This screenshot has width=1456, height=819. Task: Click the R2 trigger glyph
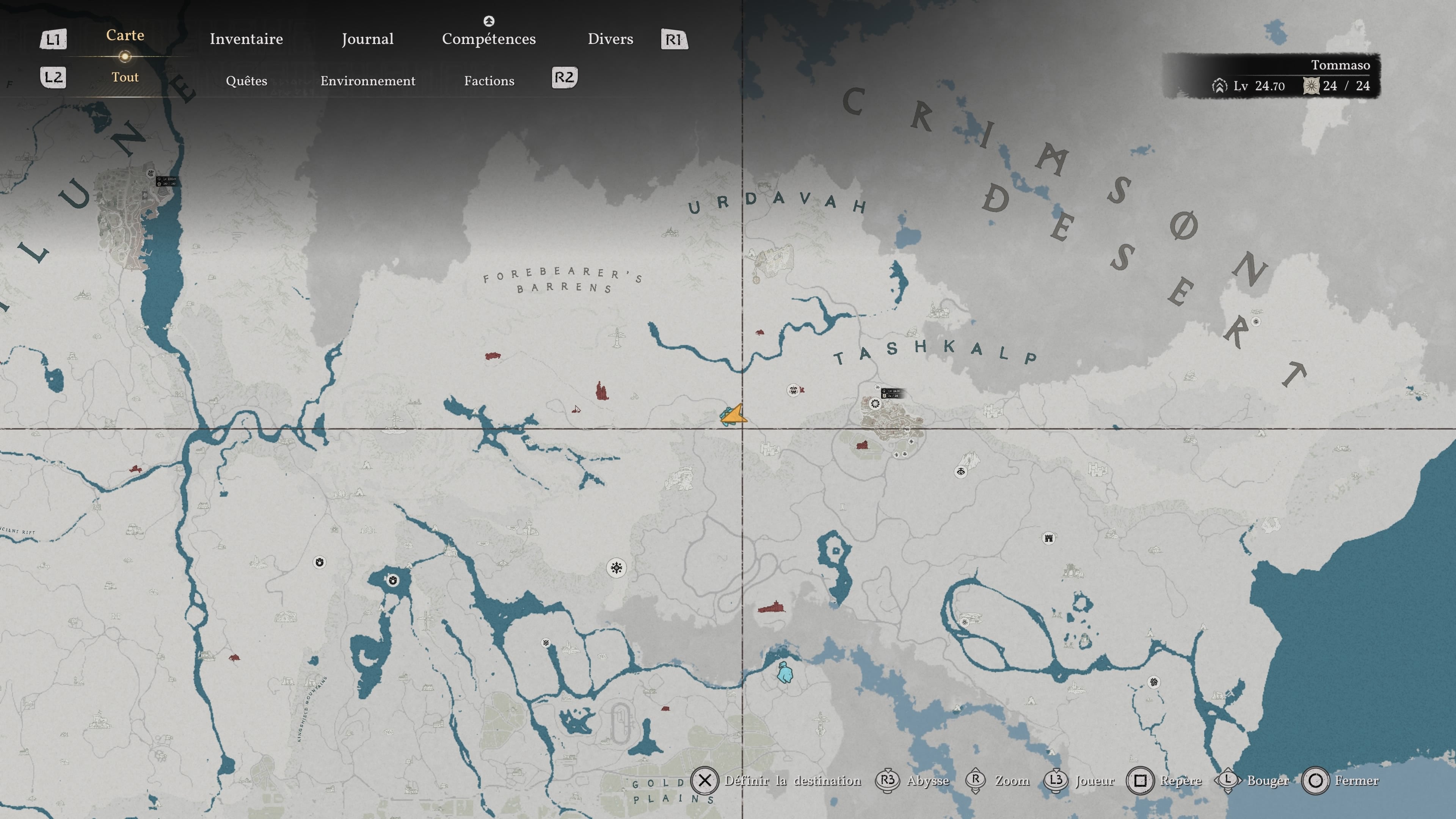coord(564,77)
